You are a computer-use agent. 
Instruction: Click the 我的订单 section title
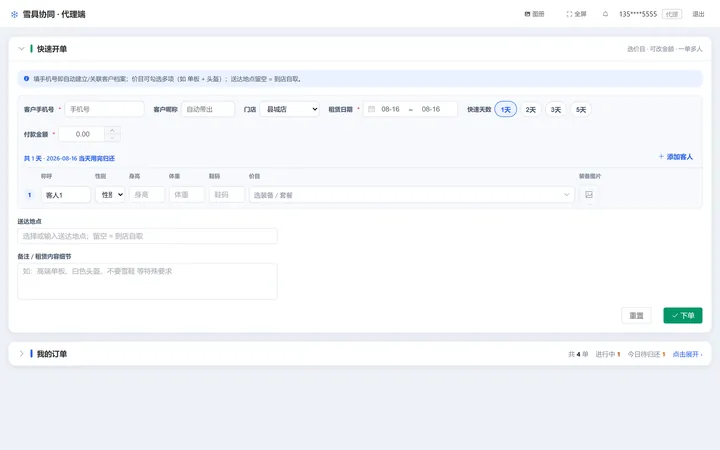pos(52,354)
